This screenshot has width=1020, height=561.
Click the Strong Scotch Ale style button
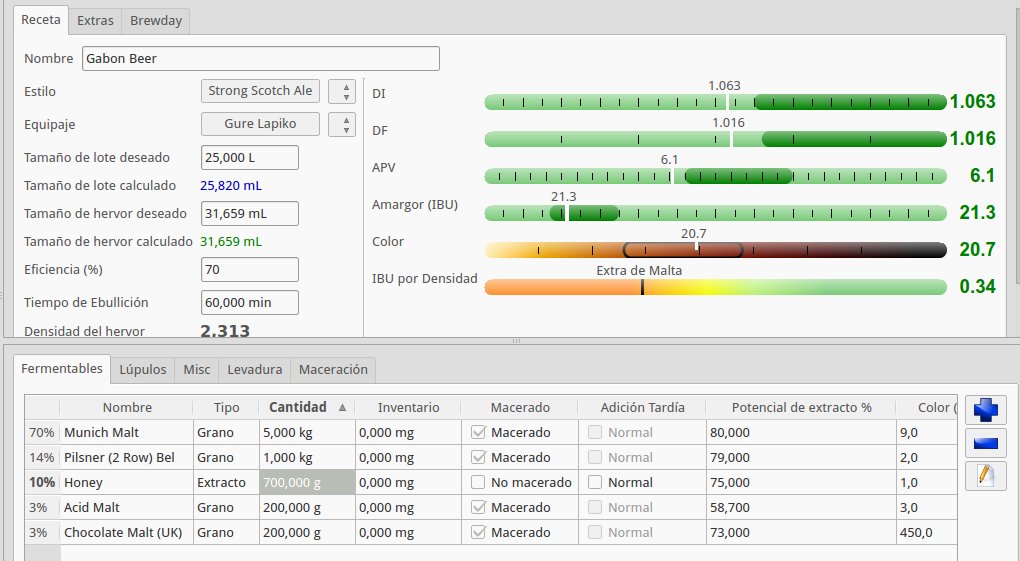pyautogui.click(x=260, y=91)
